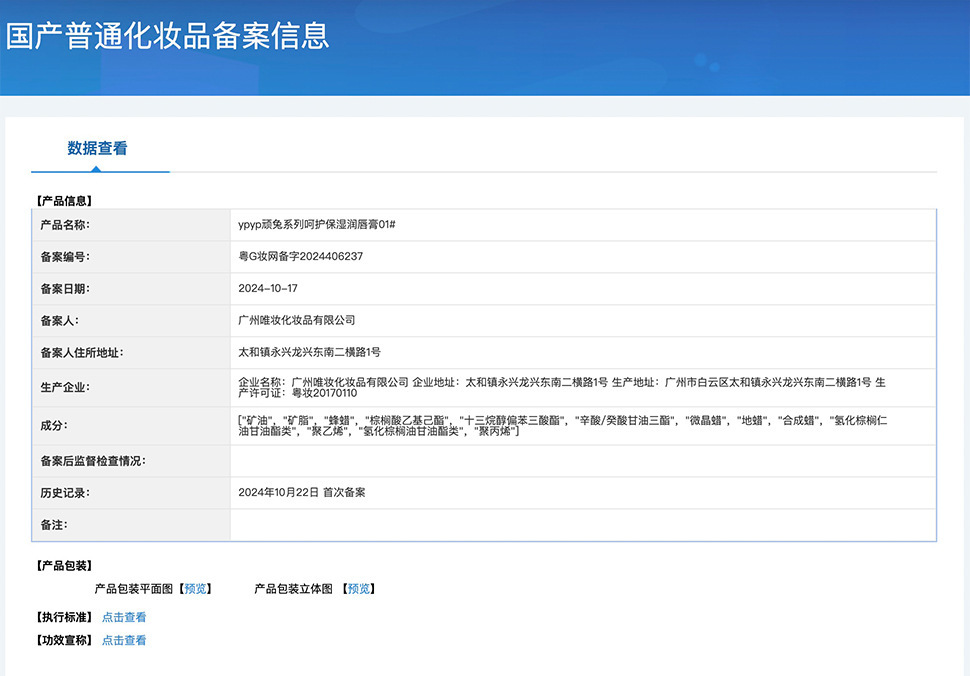Screen dimensions: 970x676
Task: Switch to the 数据查看 tab
Action: click(x=97, y=148)
